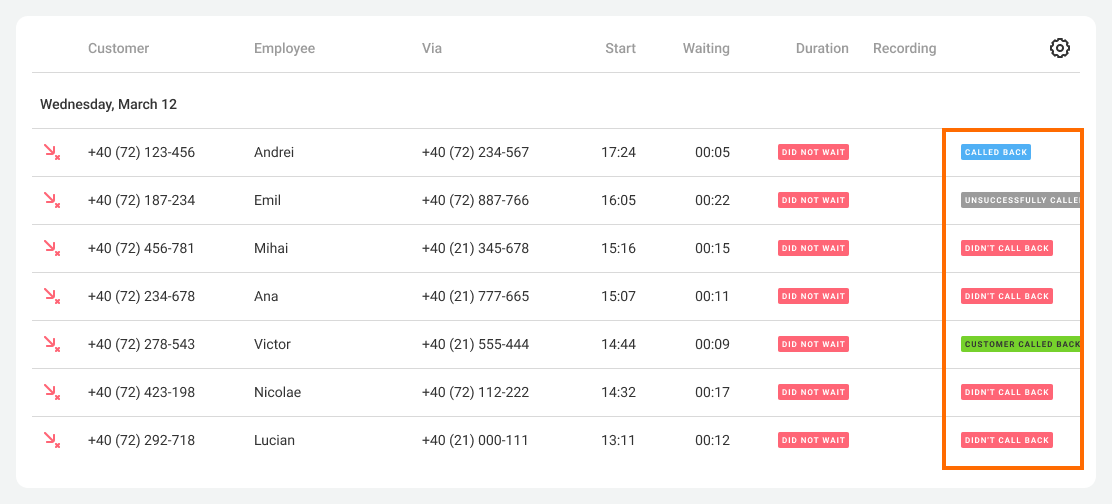Open customer number +40 (72) 123-456

pyautogui.click(x=141, y=152)
